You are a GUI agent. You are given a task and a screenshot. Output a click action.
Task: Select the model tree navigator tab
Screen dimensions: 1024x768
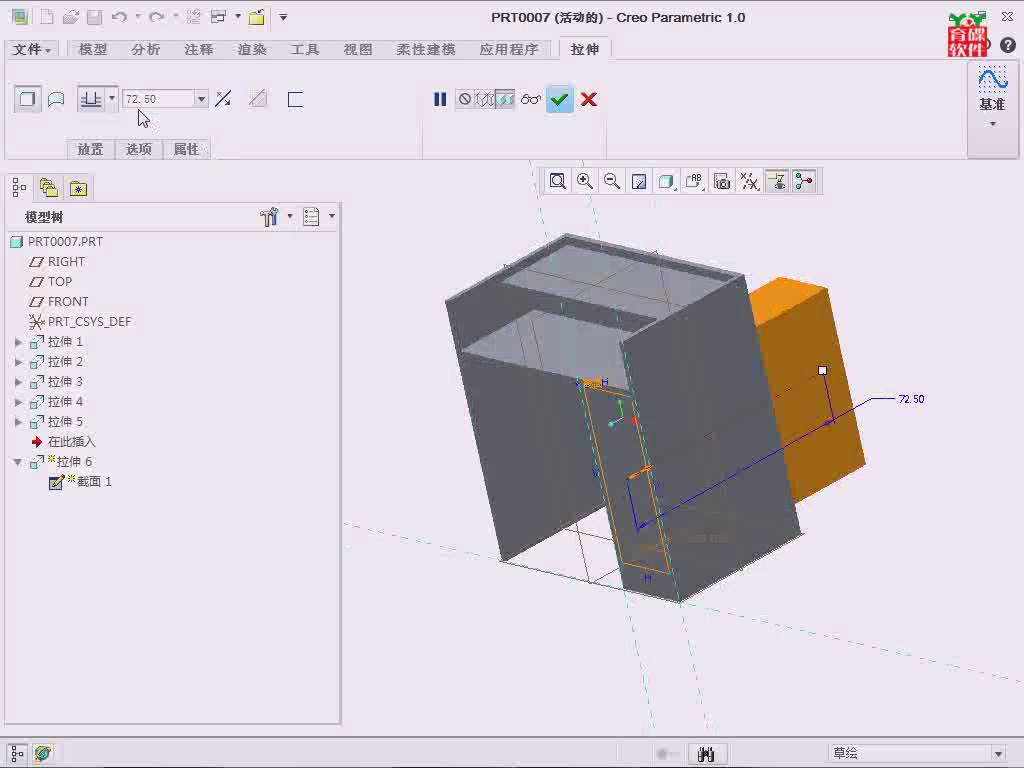click(x=19, y=189)
